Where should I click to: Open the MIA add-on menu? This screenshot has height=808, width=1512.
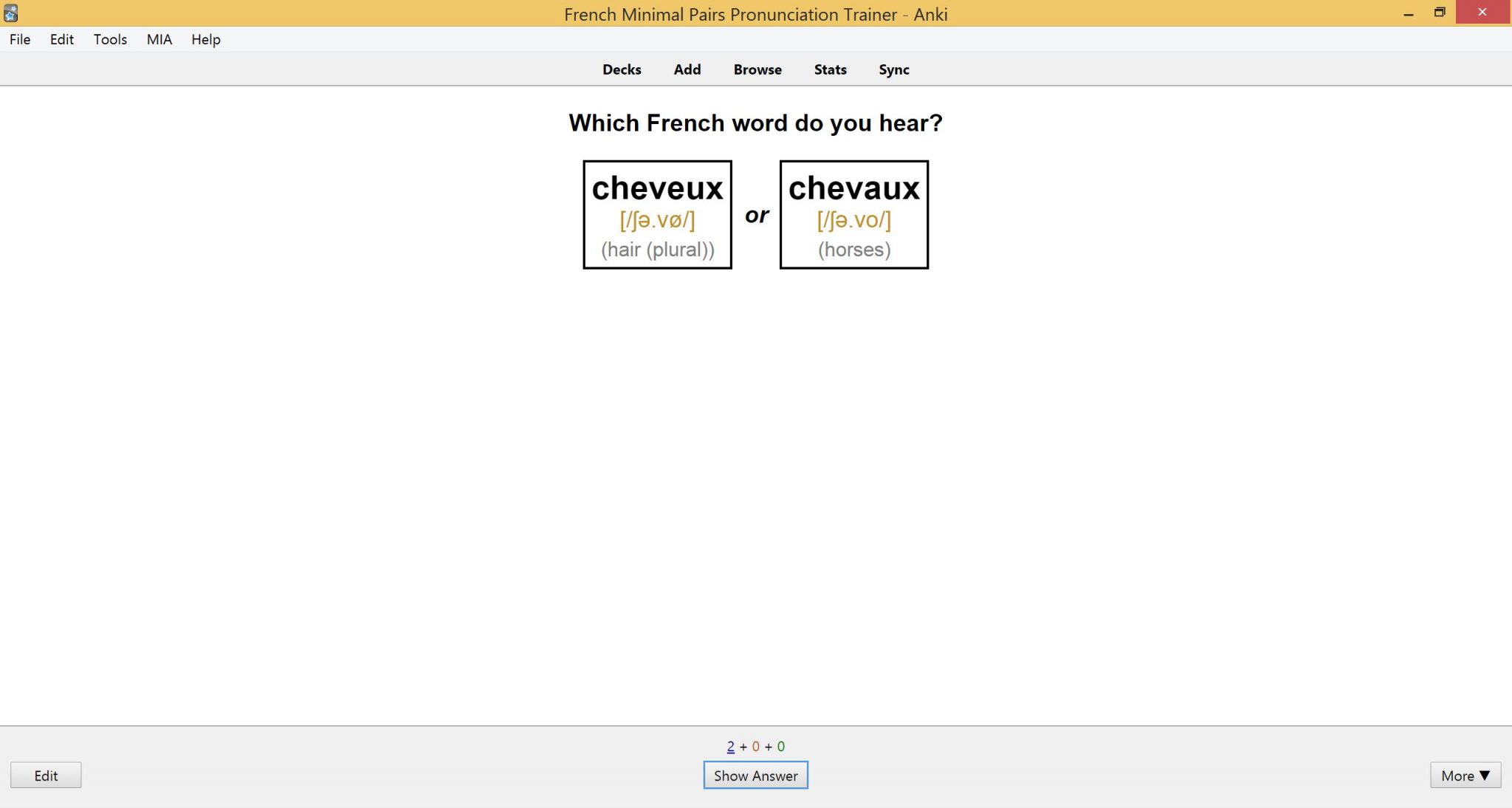(158, 39)
